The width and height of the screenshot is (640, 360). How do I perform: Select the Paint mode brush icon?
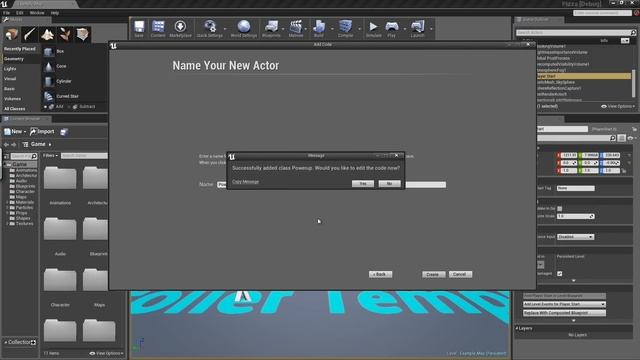click(29, 34)
